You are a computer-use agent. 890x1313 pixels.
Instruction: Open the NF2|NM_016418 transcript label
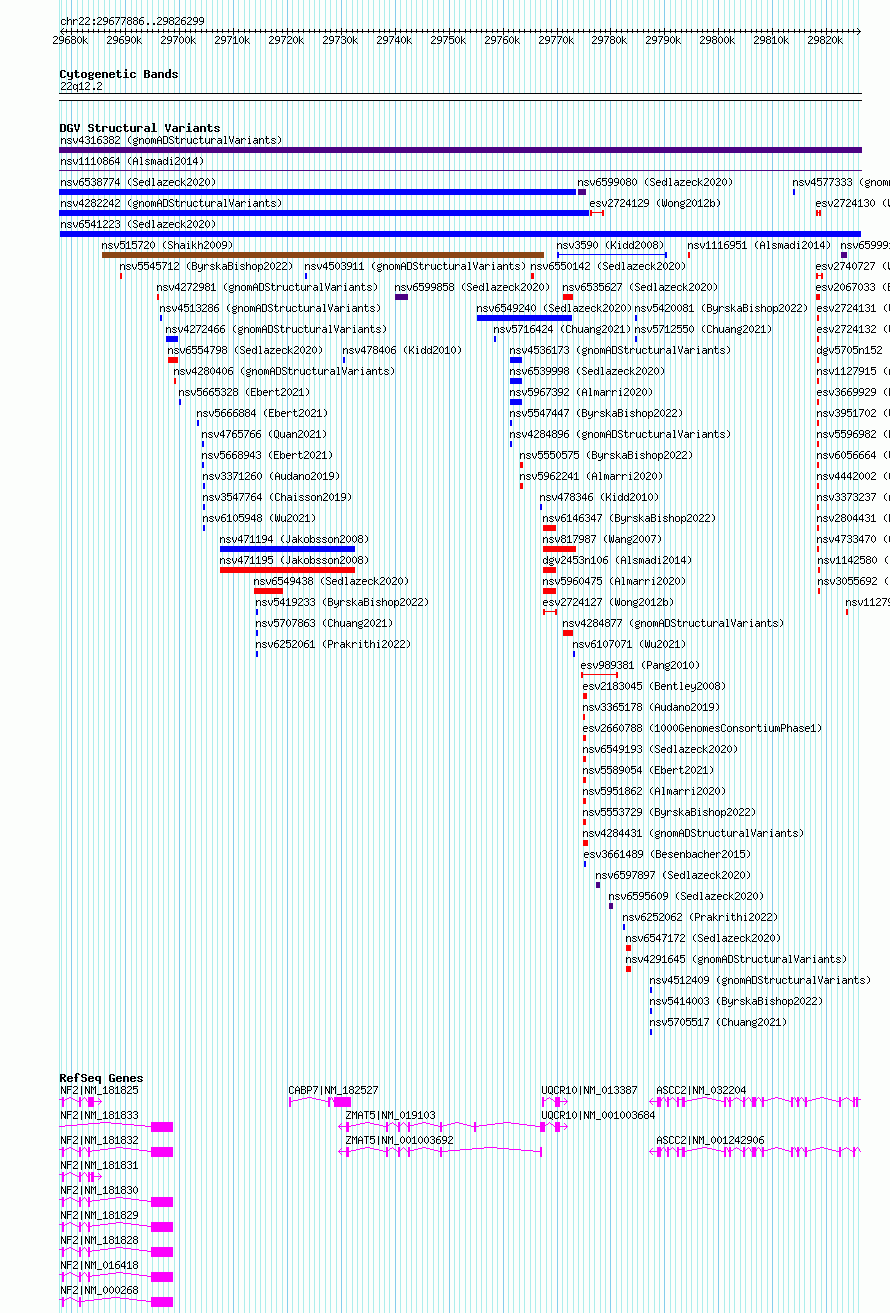[x=99, y=1265]
